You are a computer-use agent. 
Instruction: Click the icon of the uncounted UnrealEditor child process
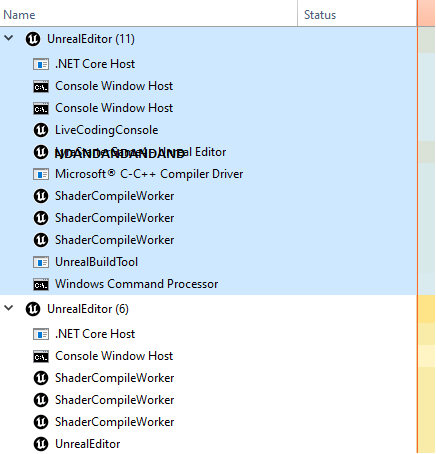click(x=41, y=444)
